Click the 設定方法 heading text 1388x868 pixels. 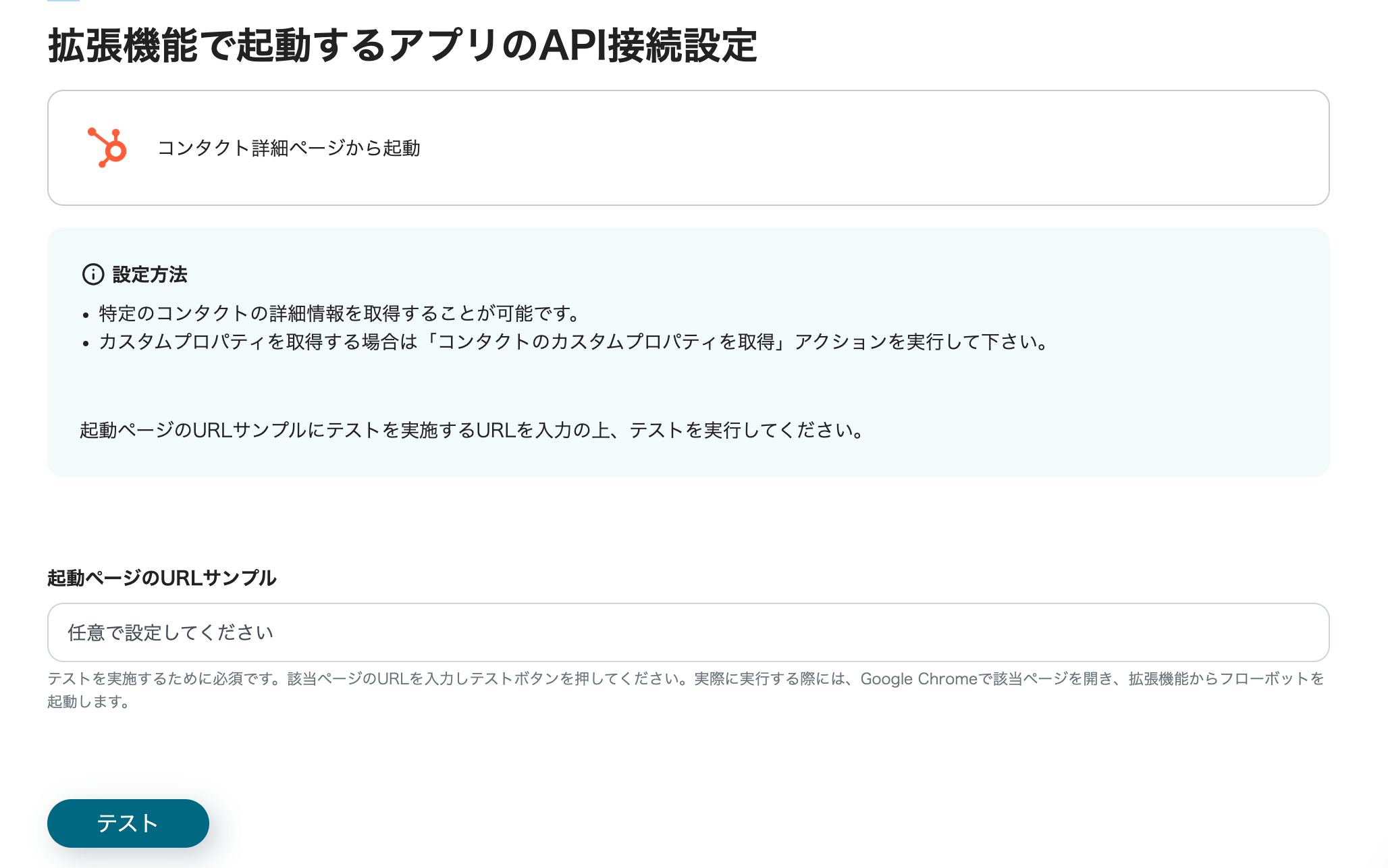(x=150, y=274)
